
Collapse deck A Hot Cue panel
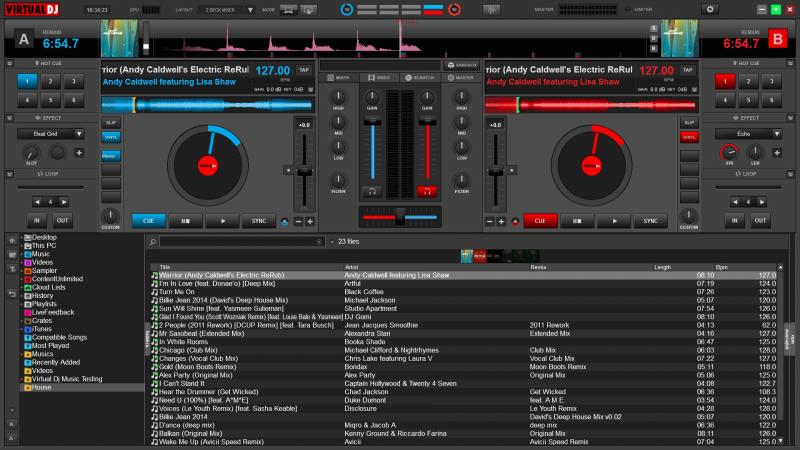10,63
